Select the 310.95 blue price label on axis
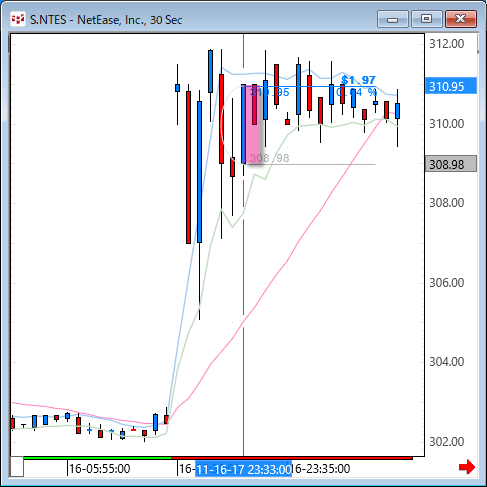This screenshot has height=487, width=487. (x=451, y=86)
